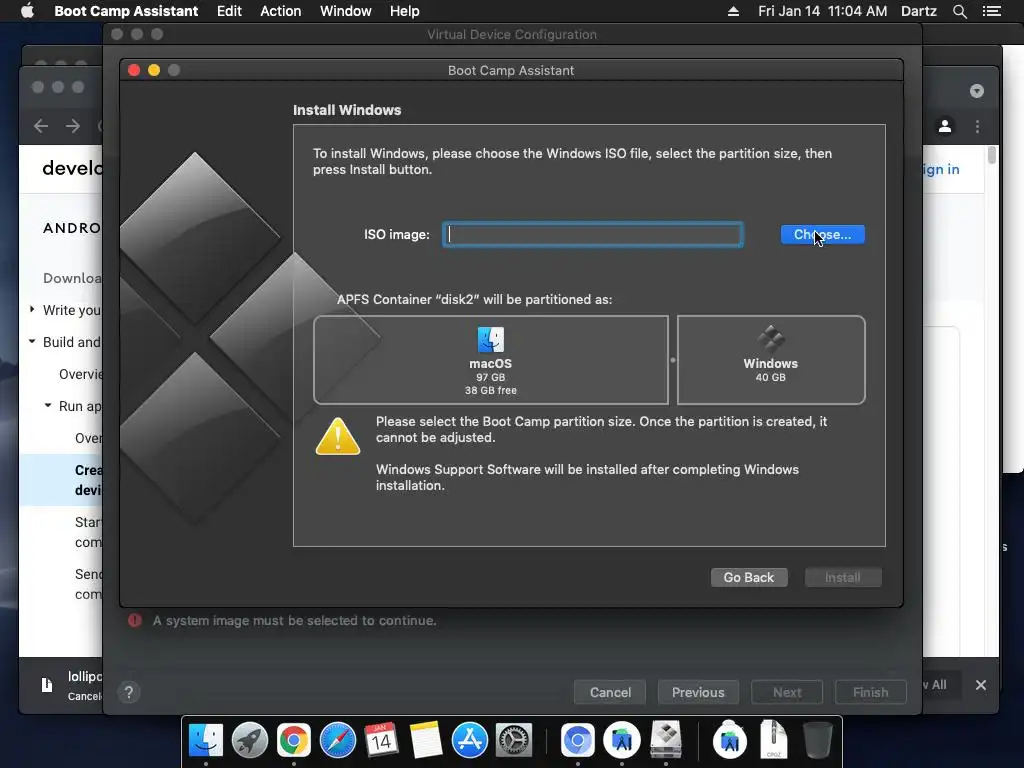Open Calendar from the Dock

(x=381, y=741)
